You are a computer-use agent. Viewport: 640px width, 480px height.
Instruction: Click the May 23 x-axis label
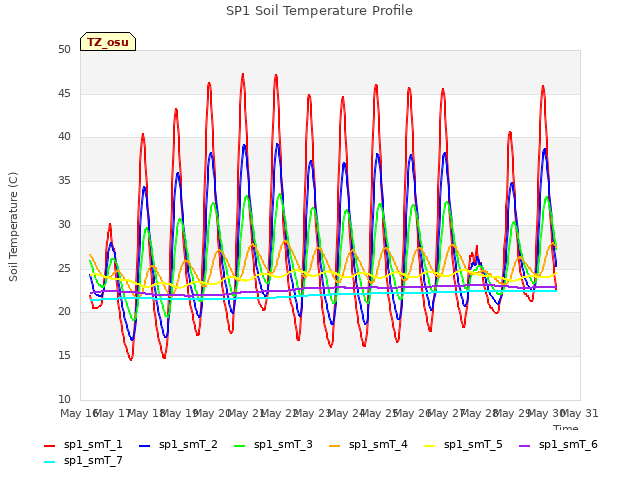[x=312, y=414]
